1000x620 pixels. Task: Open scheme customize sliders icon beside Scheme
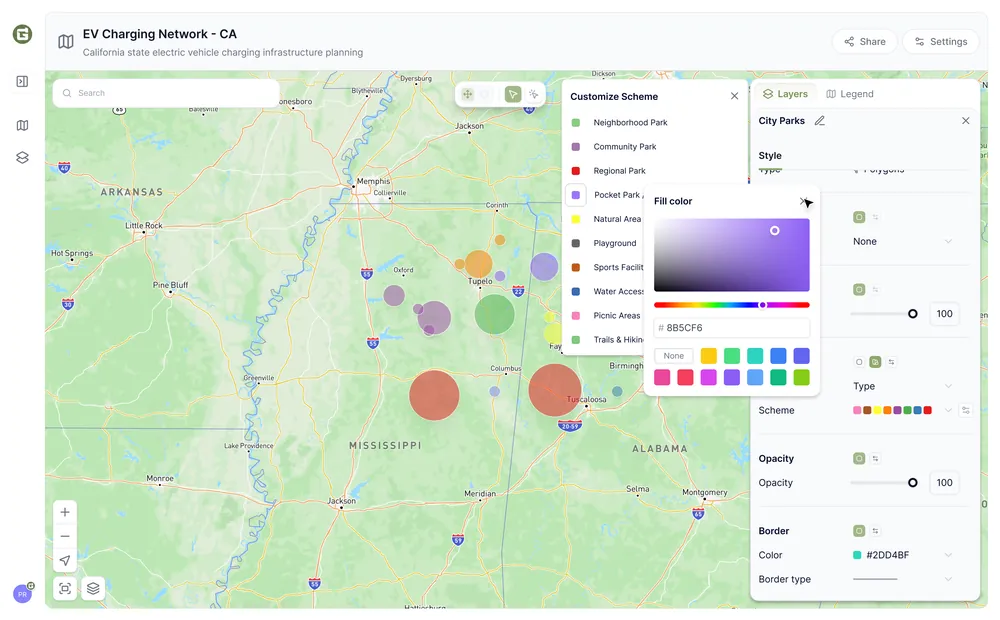pyautogui.click(x=966, y=410)
